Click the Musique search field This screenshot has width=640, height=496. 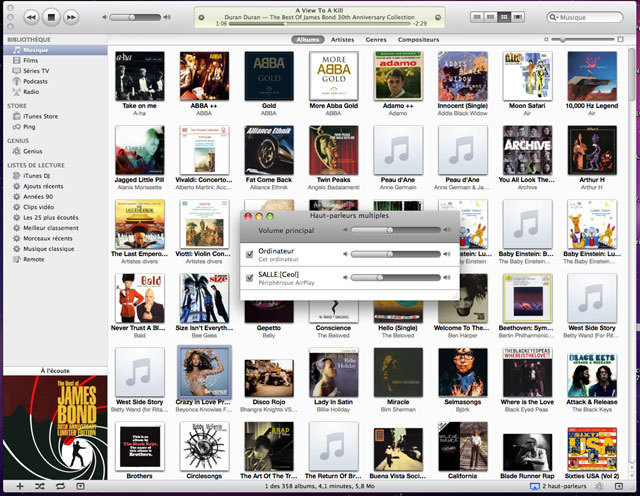585,17
